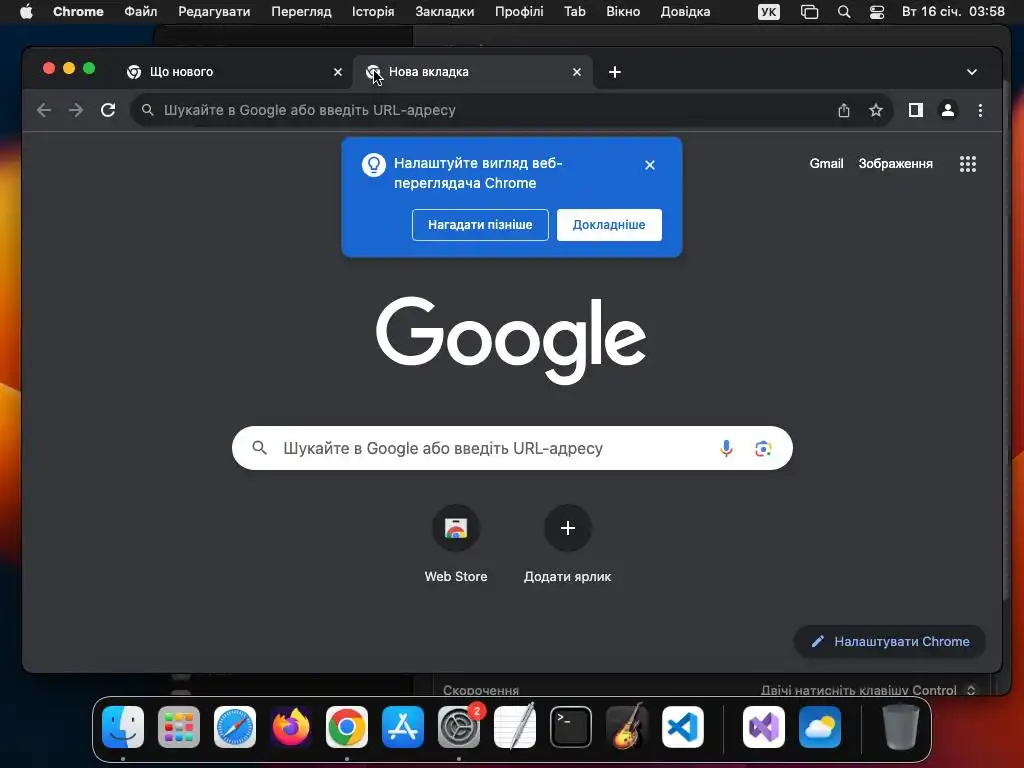Open the 'Закладки' menu

(445, 12)
